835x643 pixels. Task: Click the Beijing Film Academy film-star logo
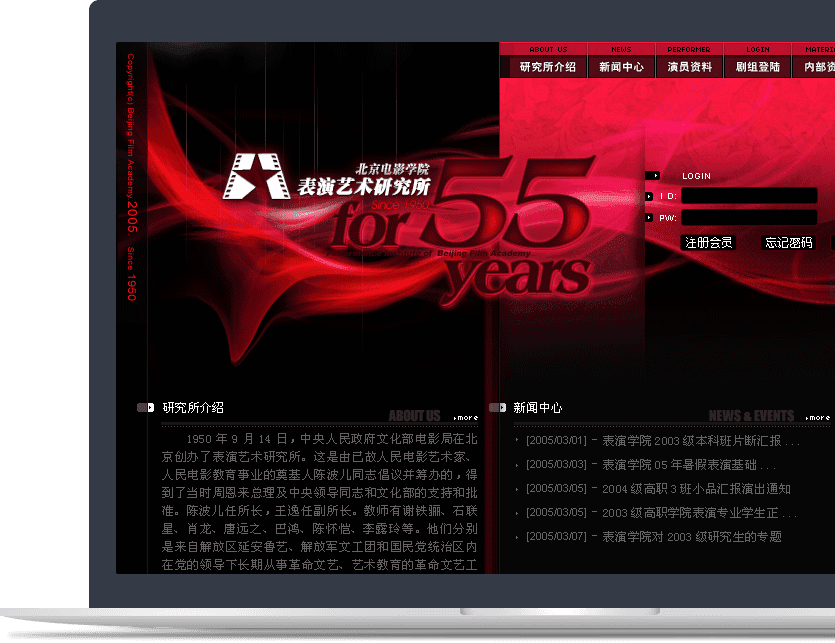coord(255,177)
